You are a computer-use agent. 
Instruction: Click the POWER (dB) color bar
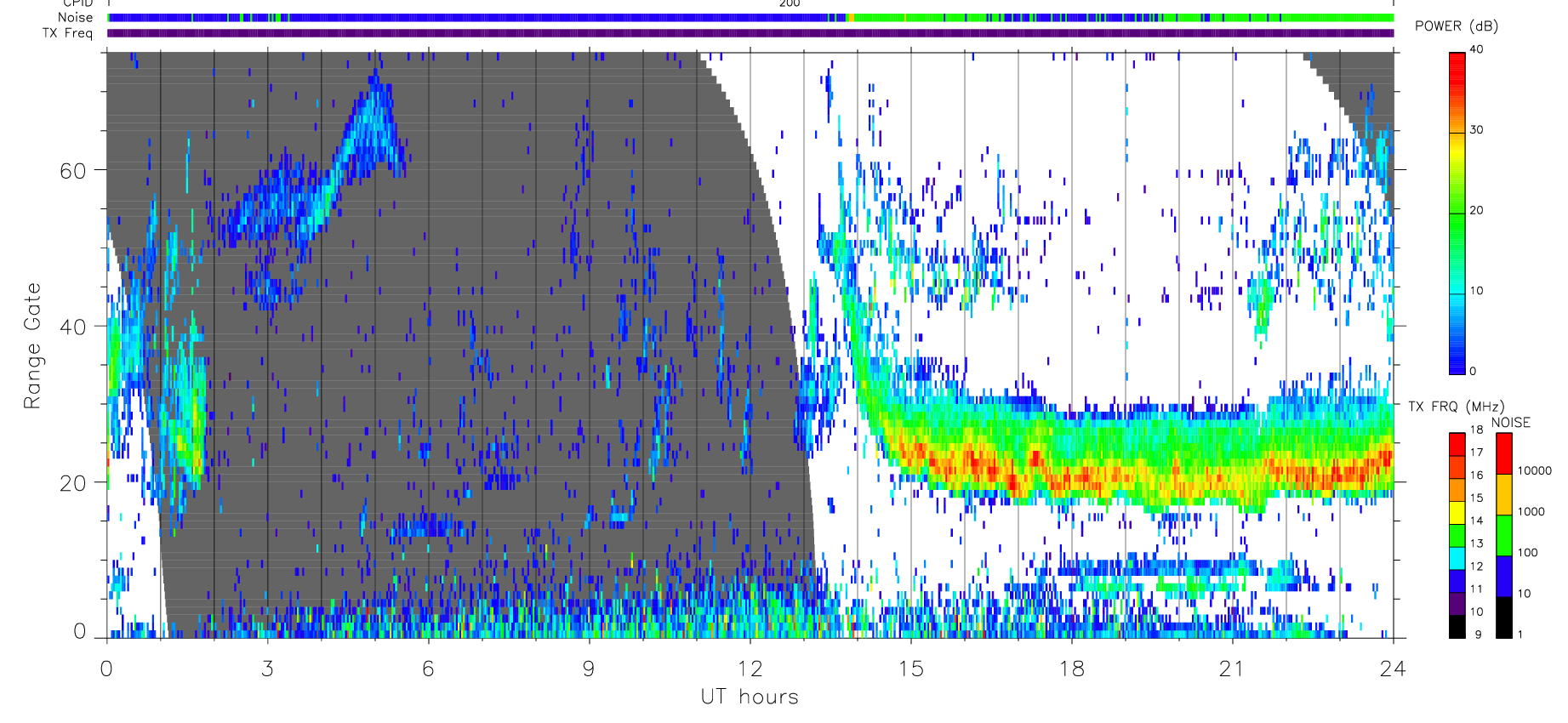(x=1457, y=213)
